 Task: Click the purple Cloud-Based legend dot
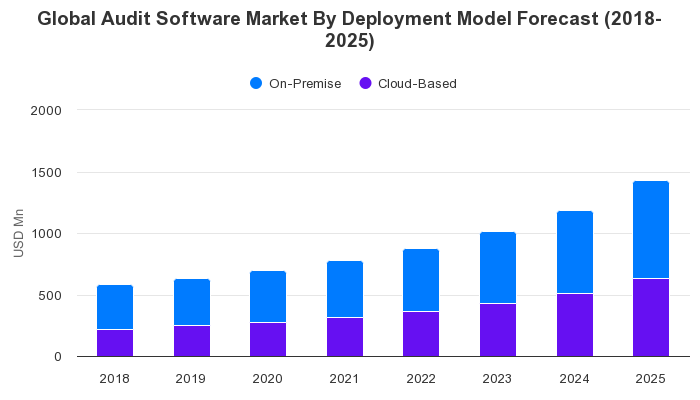coord(365,83)
